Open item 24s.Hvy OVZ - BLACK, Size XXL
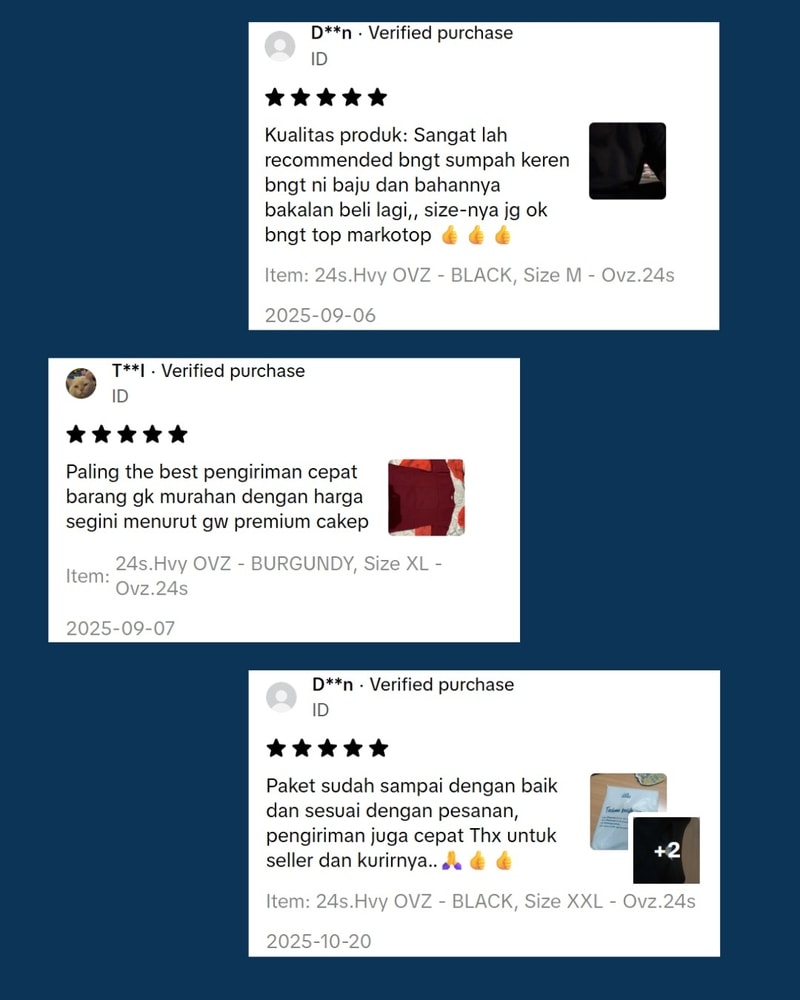Image resolution: width=800 pixels, height=1000 pixels. tap(481, 901)
